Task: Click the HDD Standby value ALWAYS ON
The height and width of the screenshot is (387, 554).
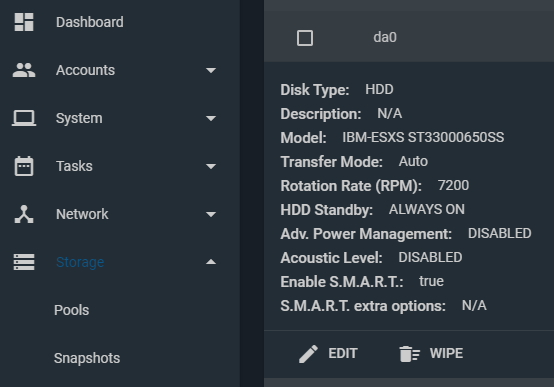Action: (x=427, y=209)
